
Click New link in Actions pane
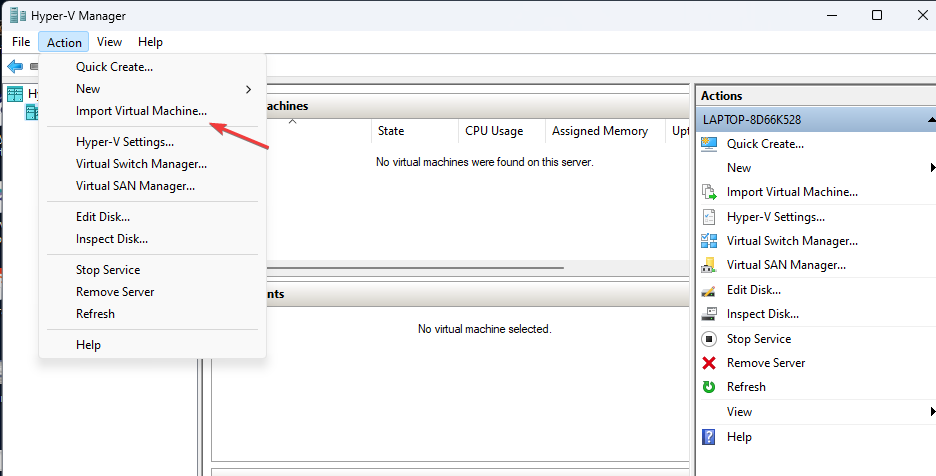coord(738,168)
